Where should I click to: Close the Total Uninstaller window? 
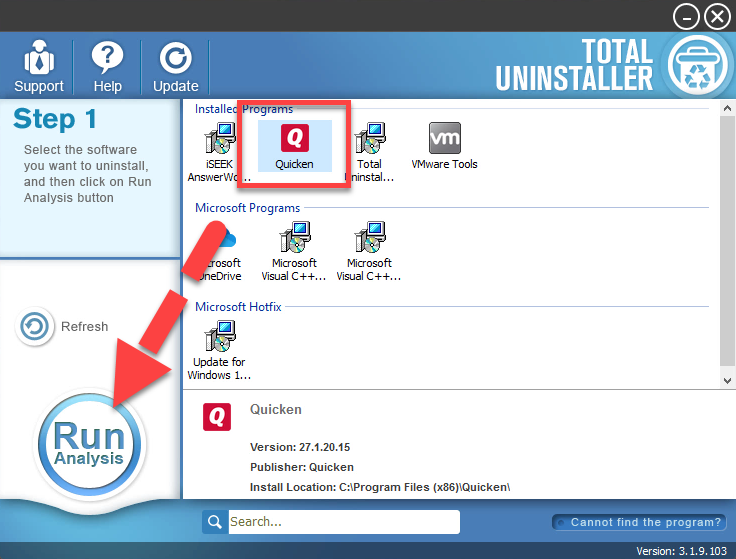click(x=717, y=17)
